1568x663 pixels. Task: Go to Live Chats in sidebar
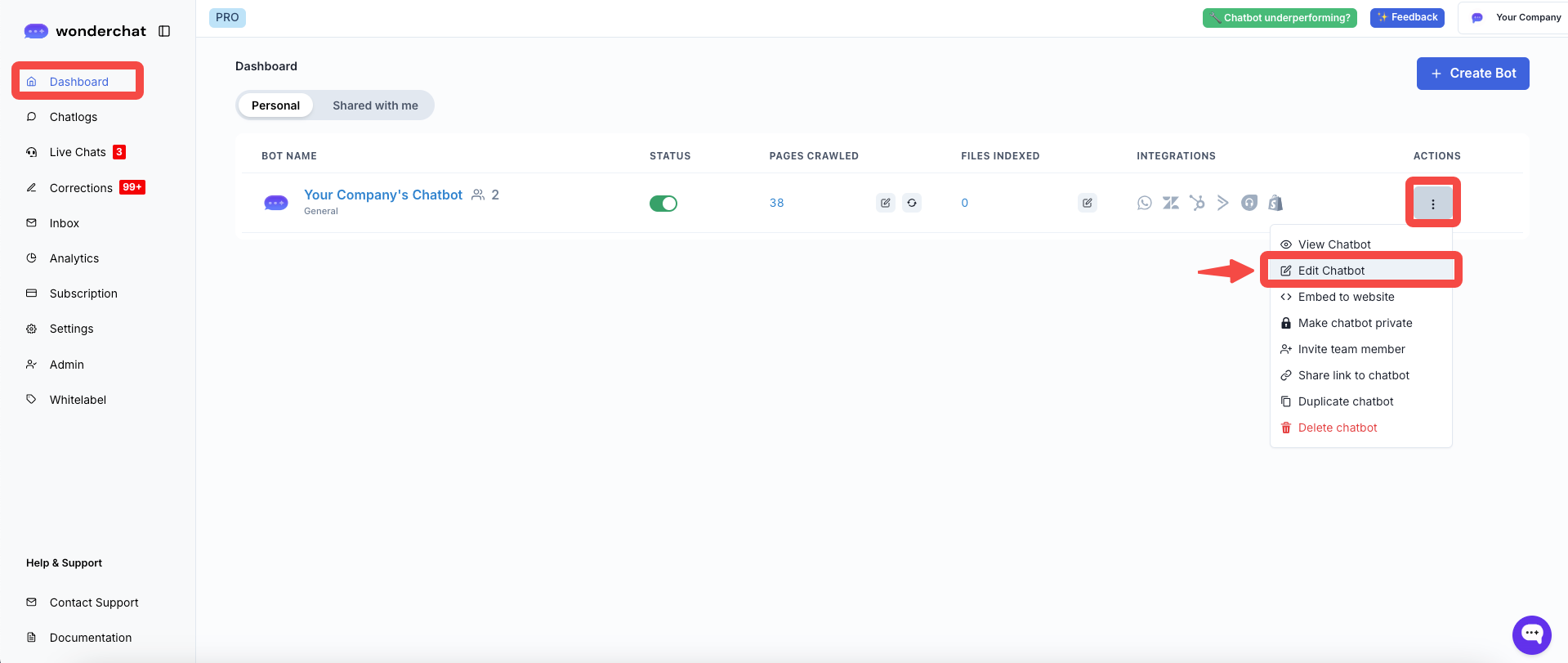pyautogui.click(x=78, y=152)
